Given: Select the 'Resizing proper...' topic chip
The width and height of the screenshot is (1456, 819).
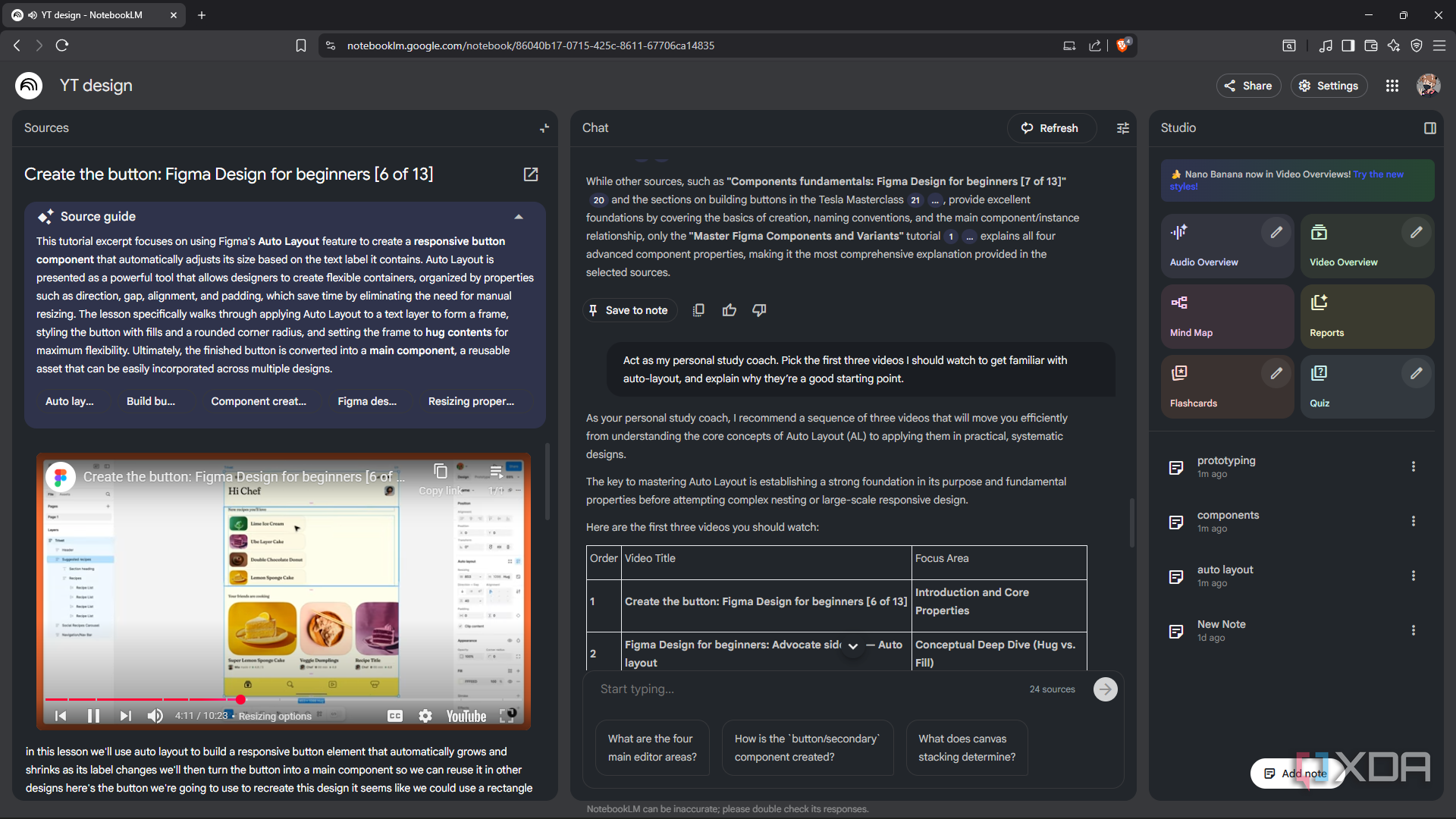Looking at the screenshot, I should pyautogui.click(x=471, y=401).
